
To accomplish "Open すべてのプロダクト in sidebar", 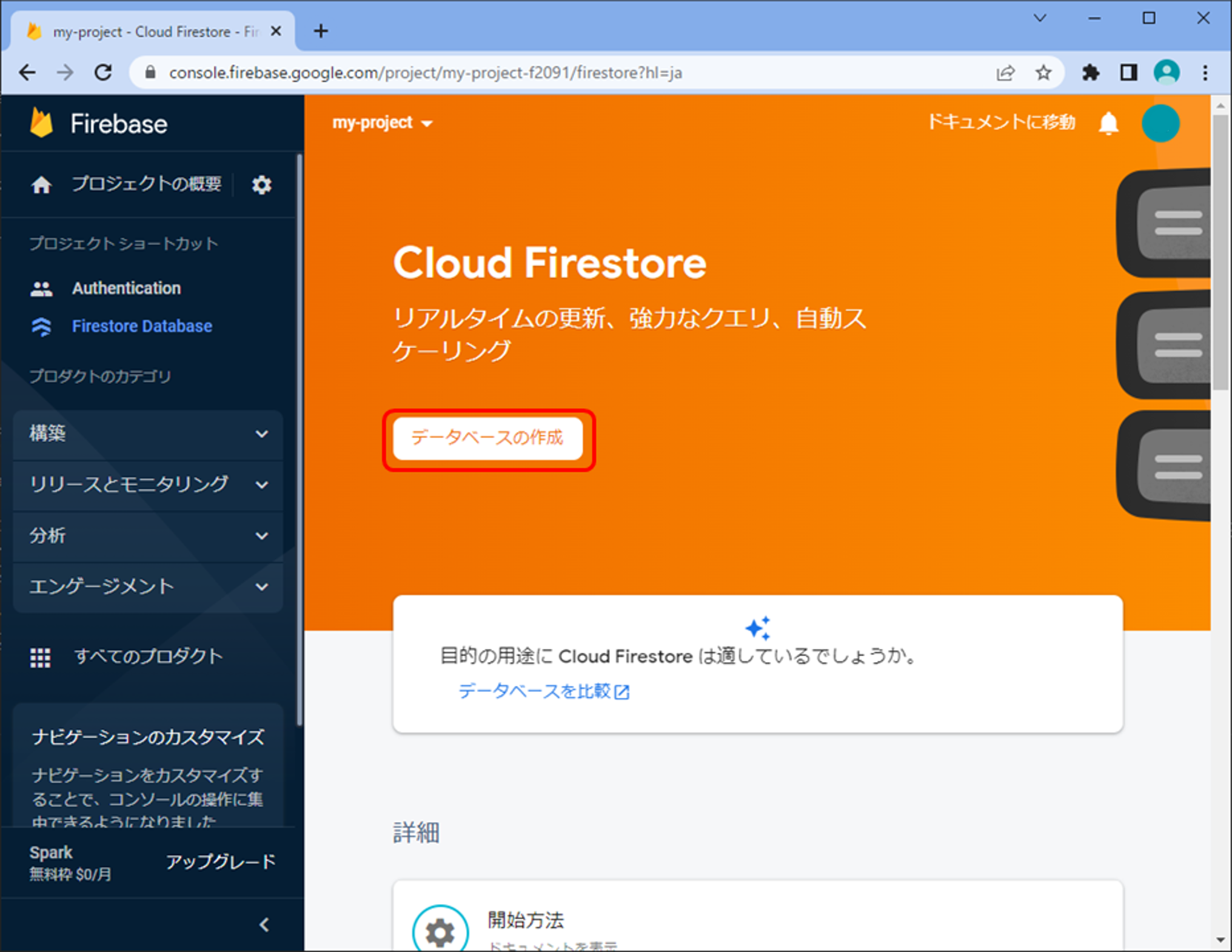I will tap(148, 657).
